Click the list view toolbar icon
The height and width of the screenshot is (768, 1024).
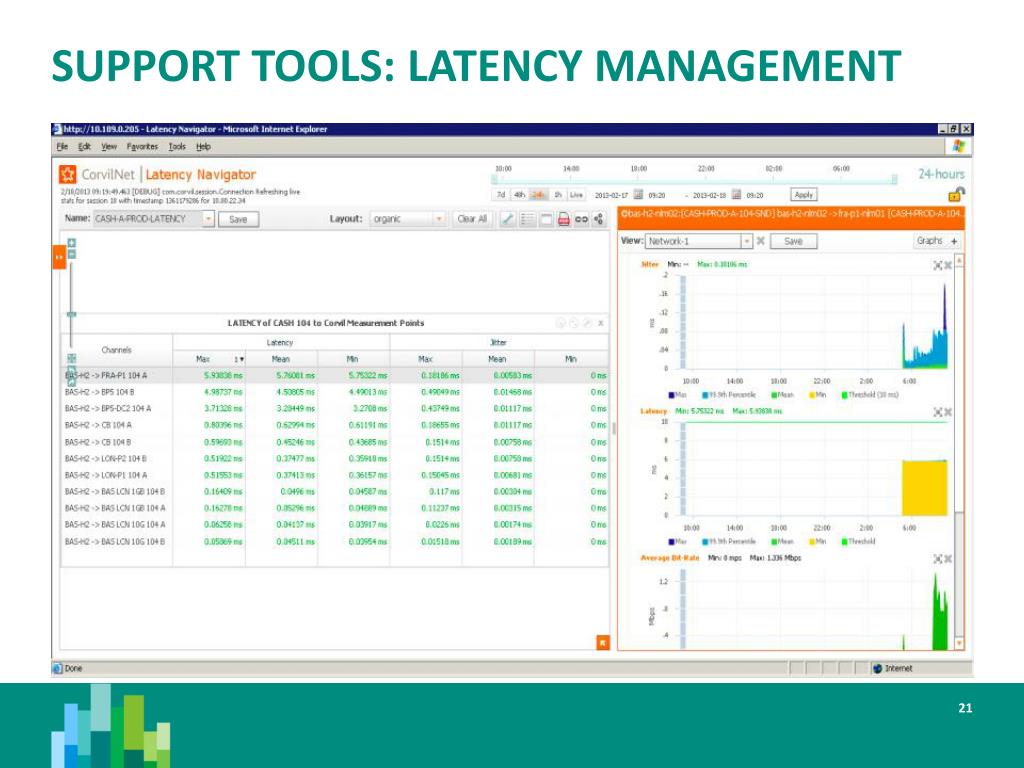528,219
